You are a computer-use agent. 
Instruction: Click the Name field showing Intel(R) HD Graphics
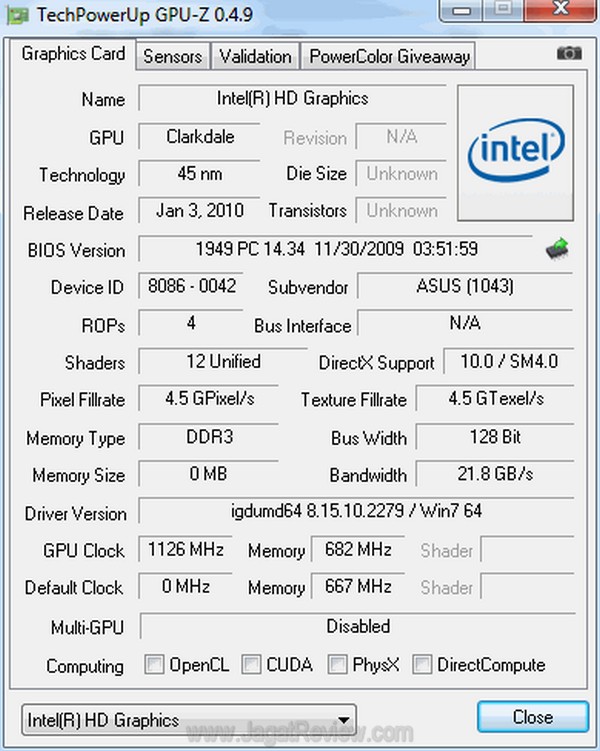tap(292, 99)
